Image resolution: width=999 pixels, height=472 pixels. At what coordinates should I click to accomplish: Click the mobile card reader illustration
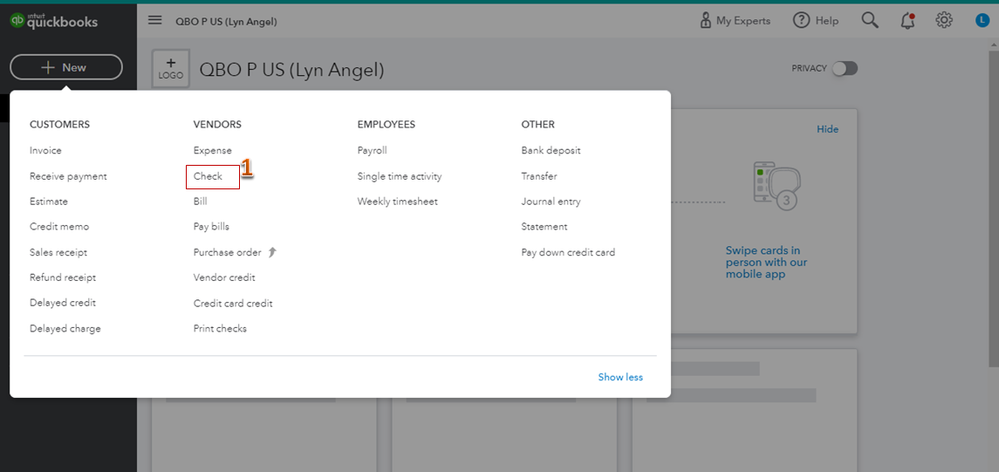776,185
